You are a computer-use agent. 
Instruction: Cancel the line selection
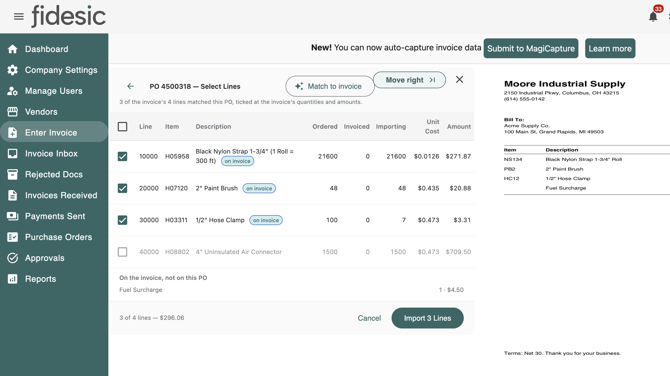pos(369,318)
